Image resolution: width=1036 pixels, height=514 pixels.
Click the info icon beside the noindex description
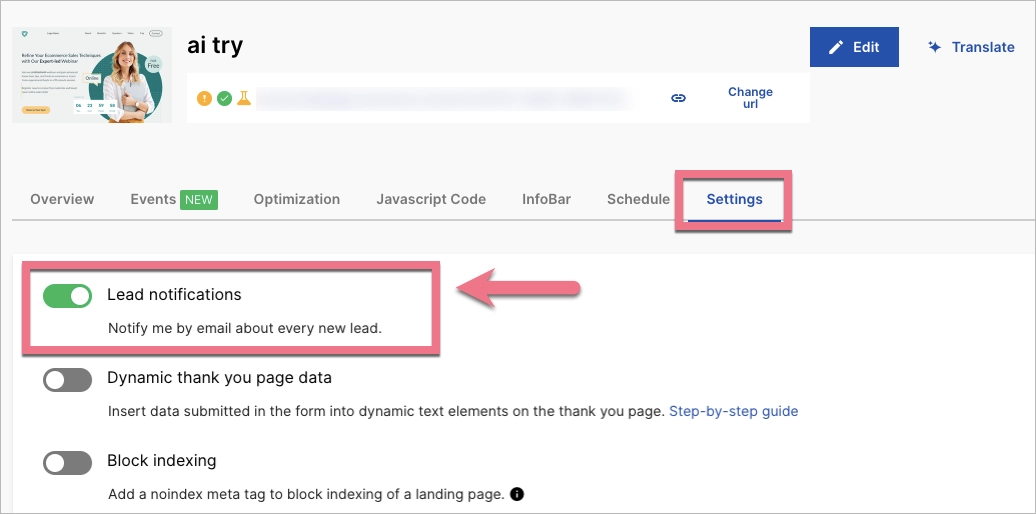point(517,494)
